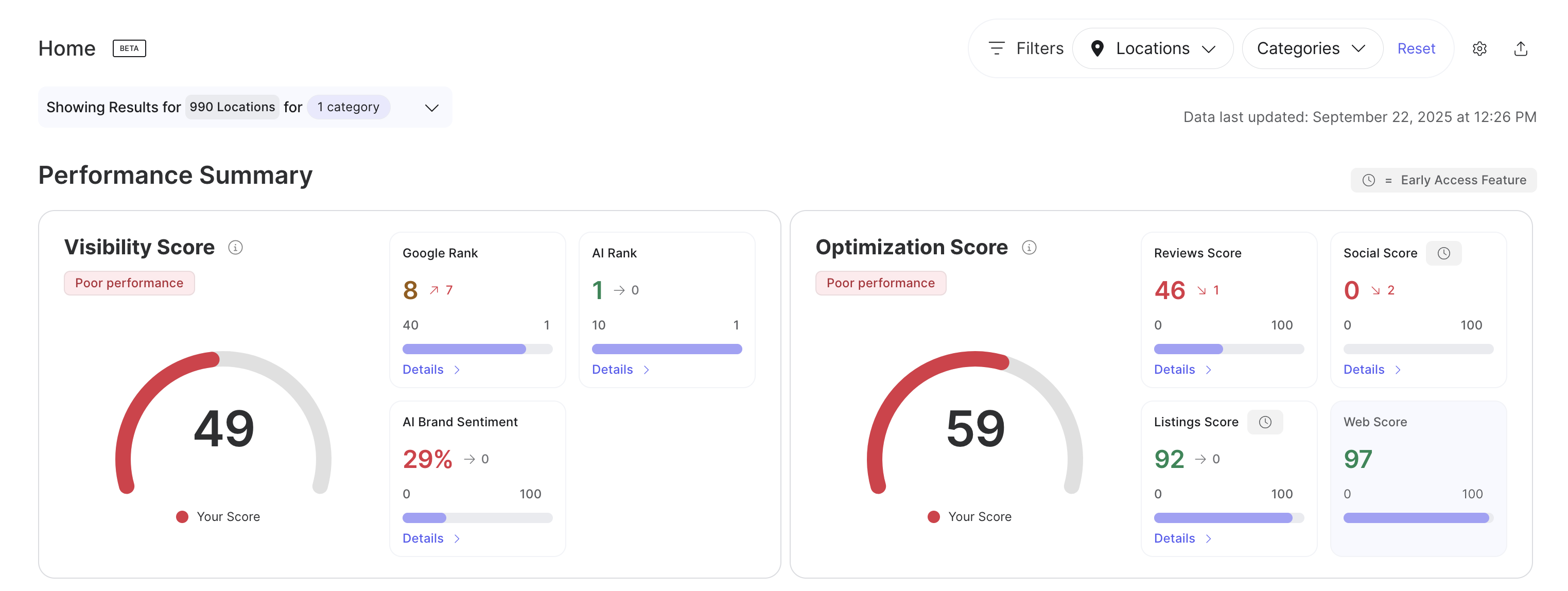Select the Web Score card
1568x591 pixels.
[x=1418, y=478]
